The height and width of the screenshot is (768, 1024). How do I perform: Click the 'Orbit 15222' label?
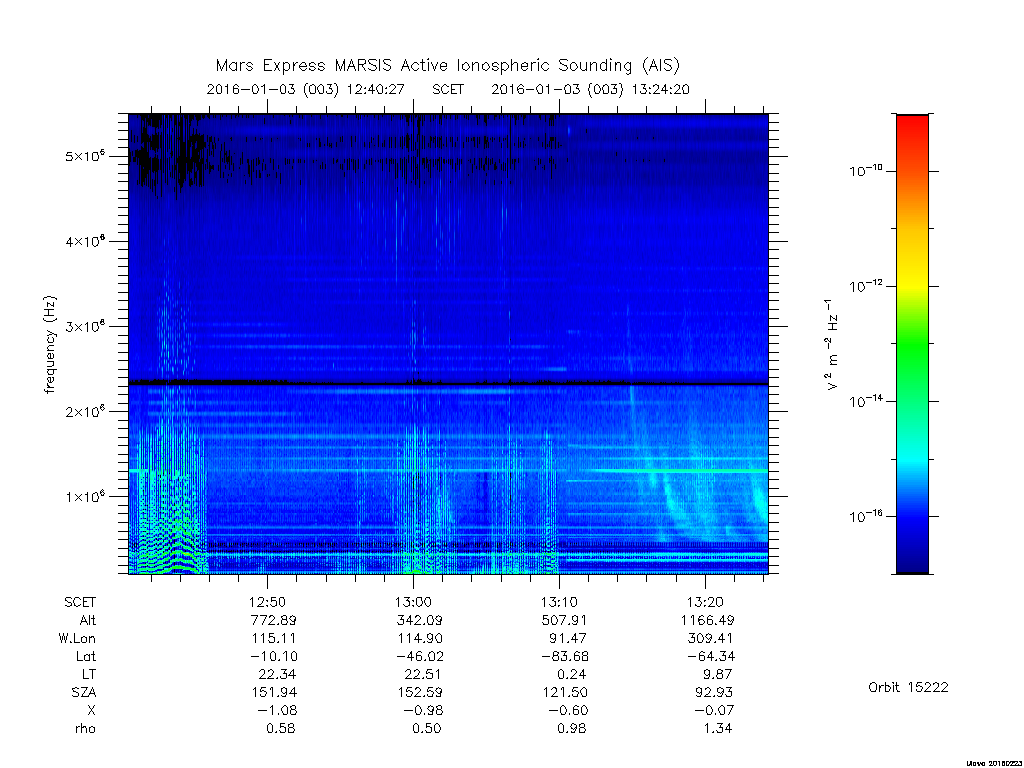tap(908, 687)
